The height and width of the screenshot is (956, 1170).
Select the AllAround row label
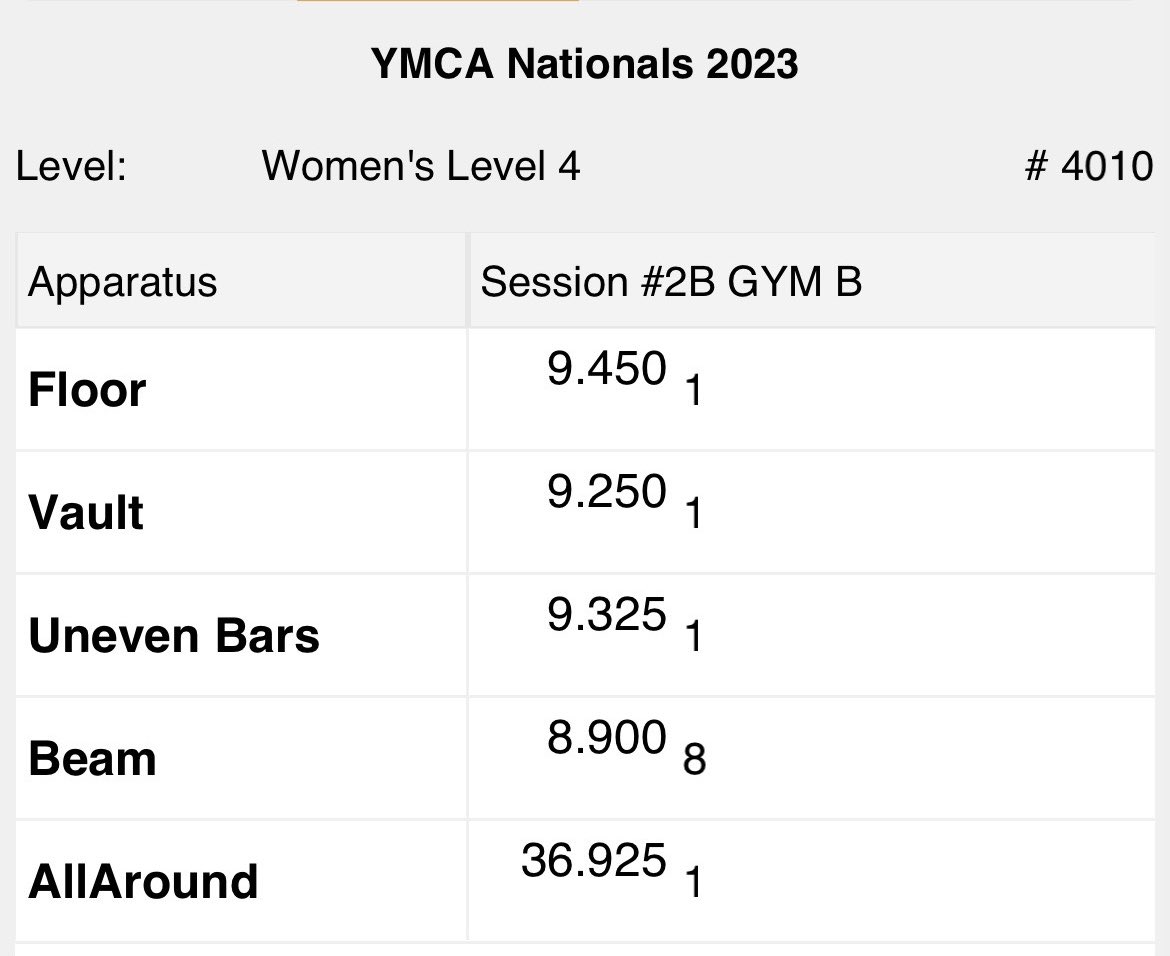coord(143,881)
